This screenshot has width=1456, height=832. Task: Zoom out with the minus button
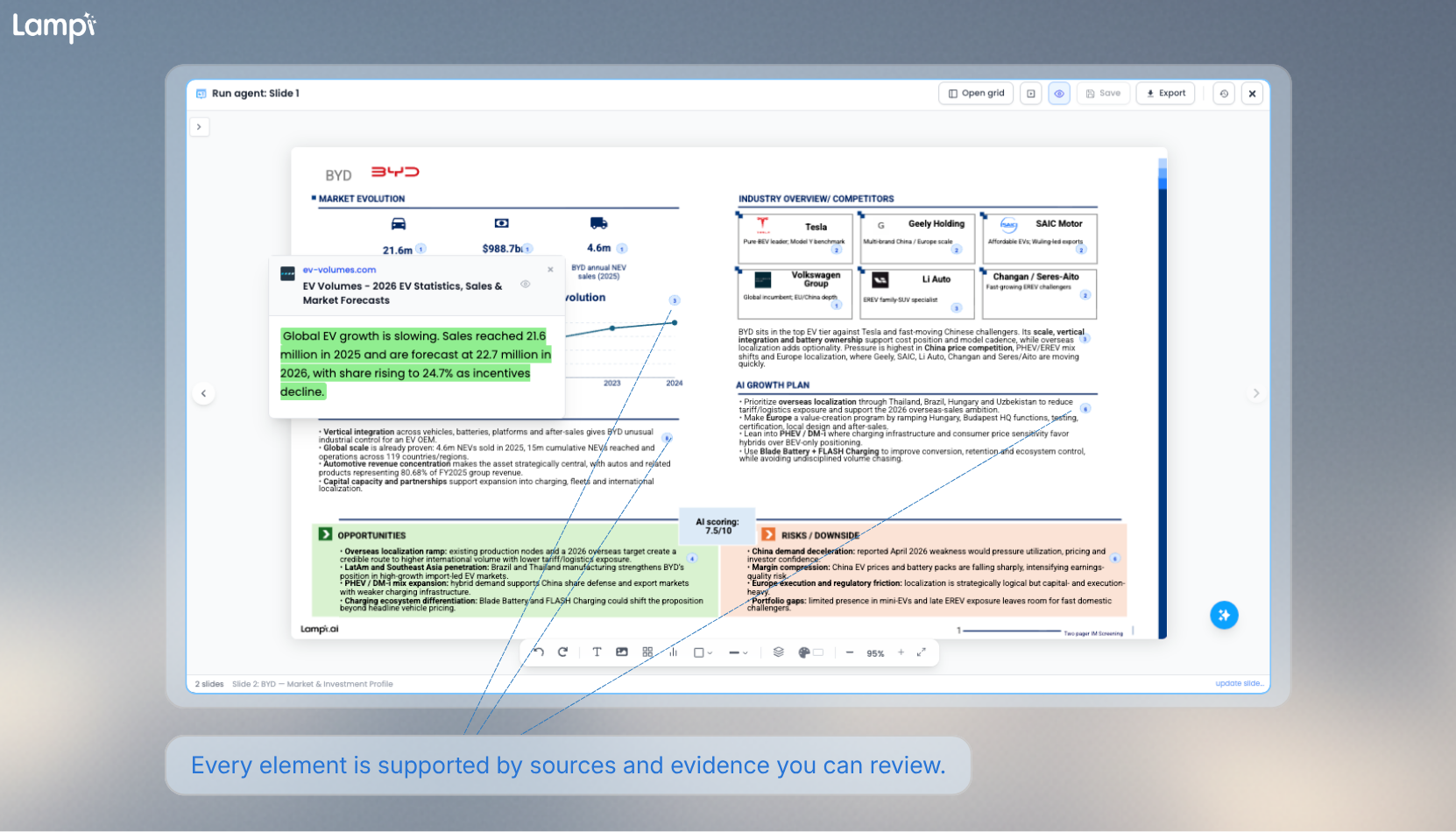(x=850, y=652)
